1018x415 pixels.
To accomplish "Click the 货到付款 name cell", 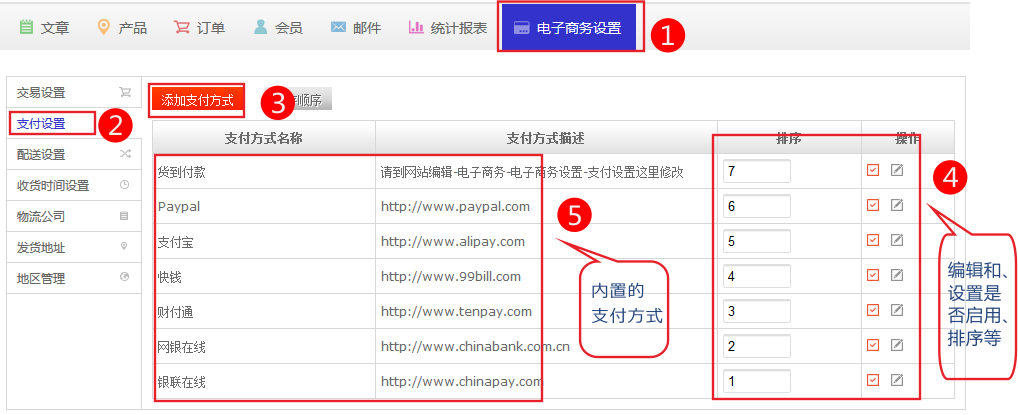I will 264,171.
